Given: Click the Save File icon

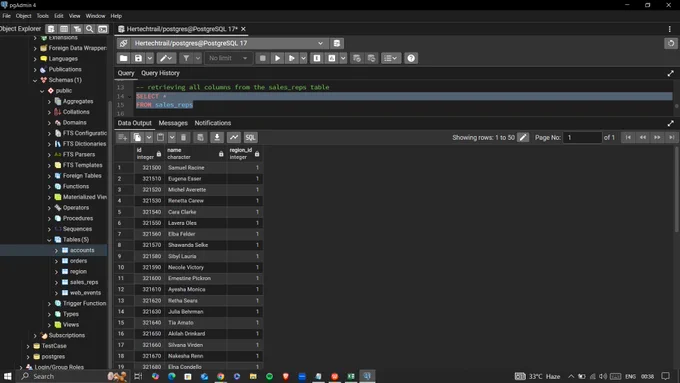Looking at the screenshot, I should 138,58.
